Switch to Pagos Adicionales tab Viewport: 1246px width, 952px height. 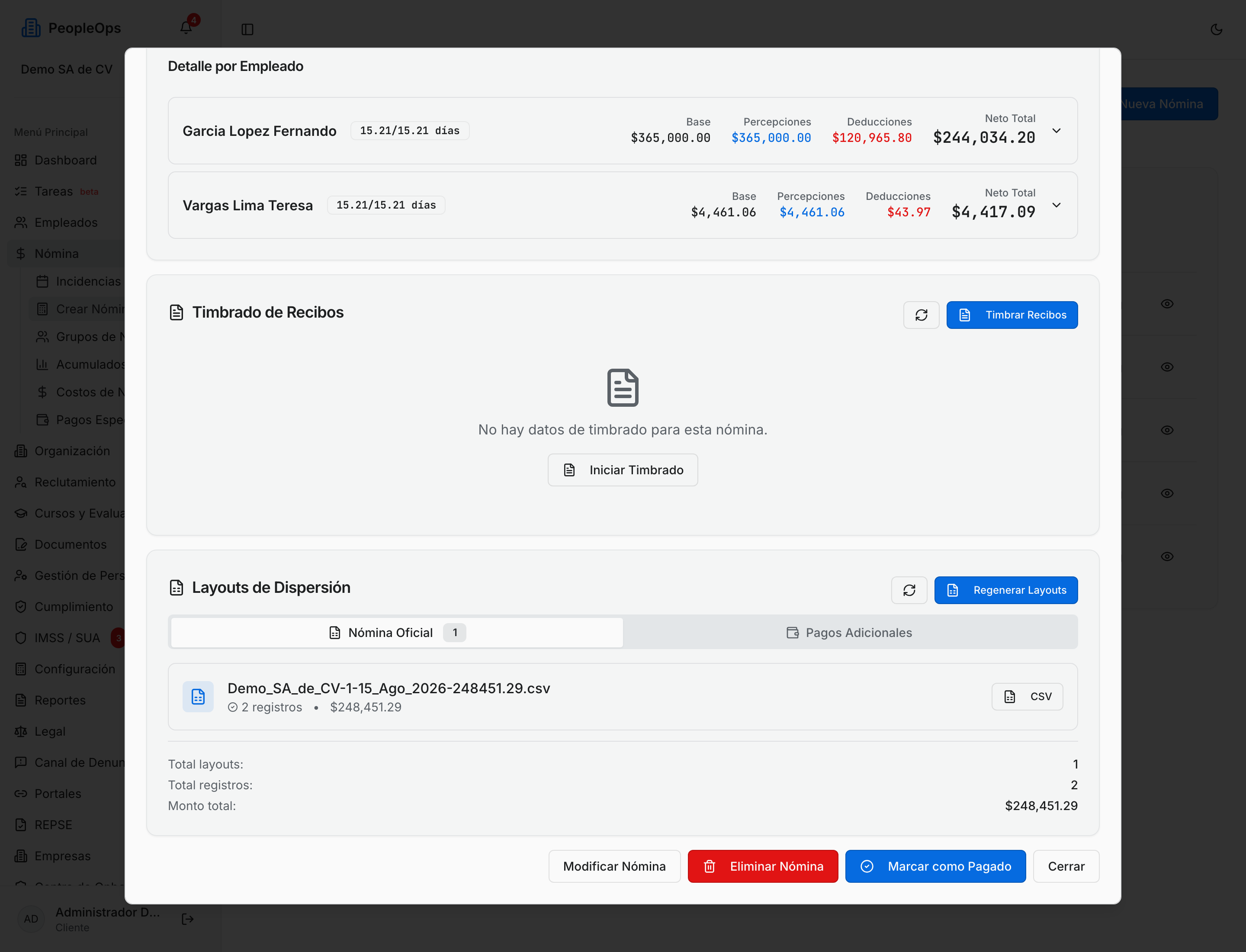[849, 632]
